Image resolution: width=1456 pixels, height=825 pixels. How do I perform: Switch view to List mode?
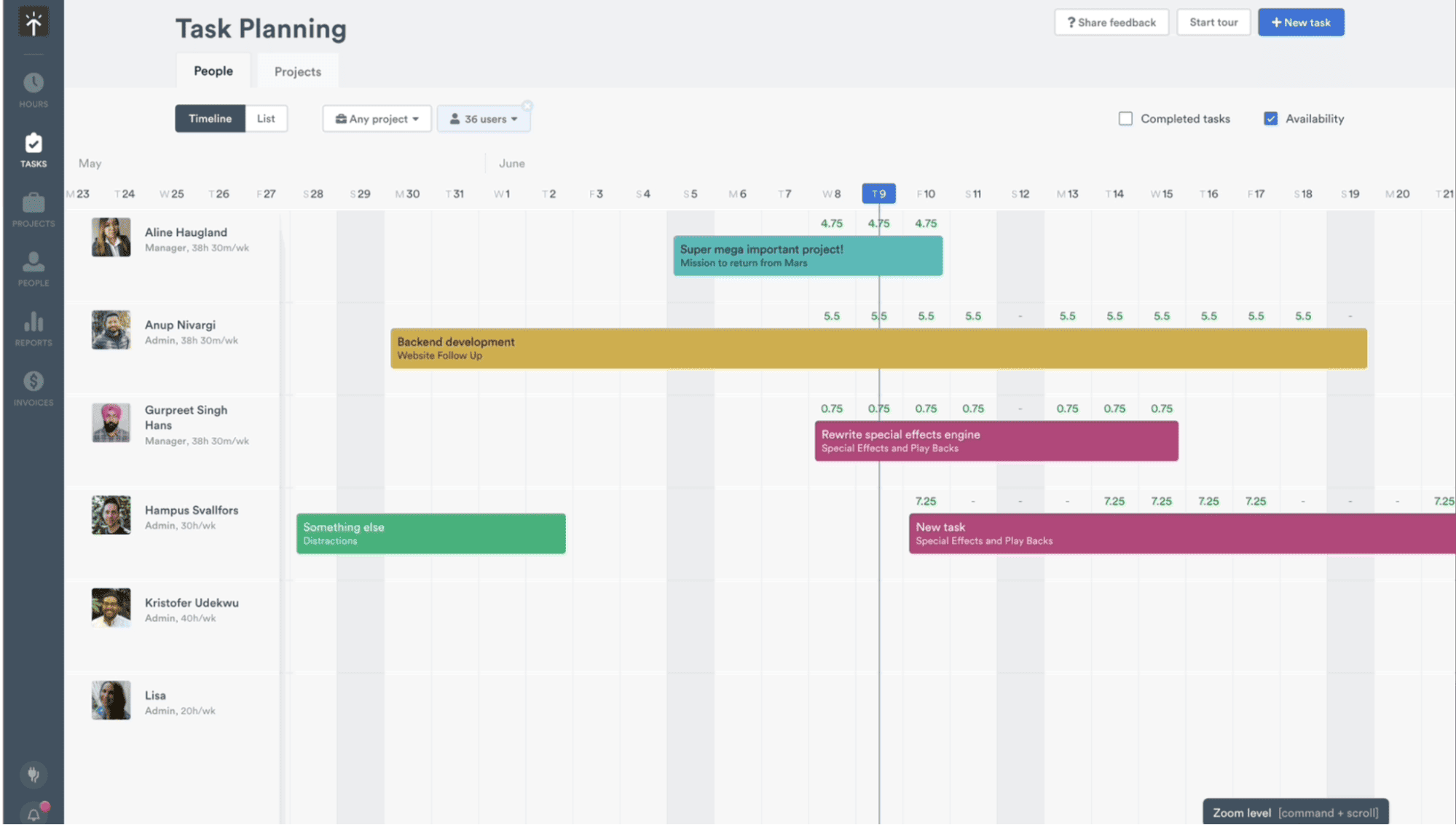(266, 118)
